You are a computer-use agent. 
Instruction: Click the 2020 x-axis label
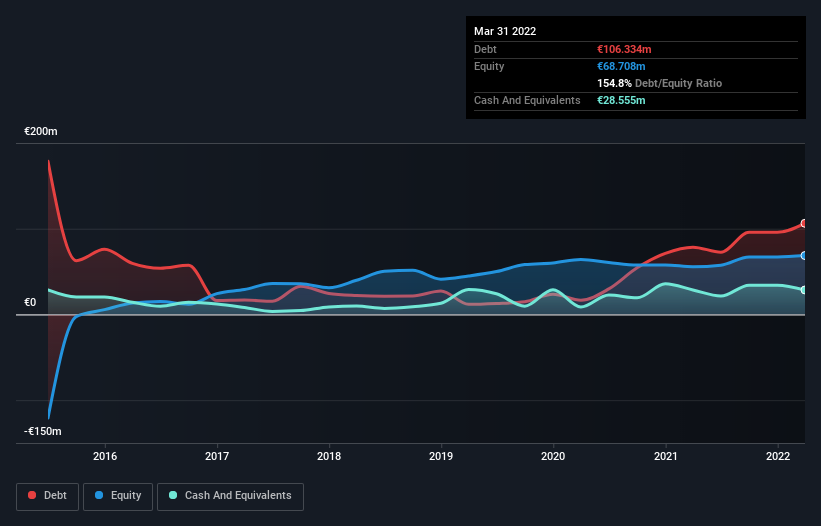[553, 456]
